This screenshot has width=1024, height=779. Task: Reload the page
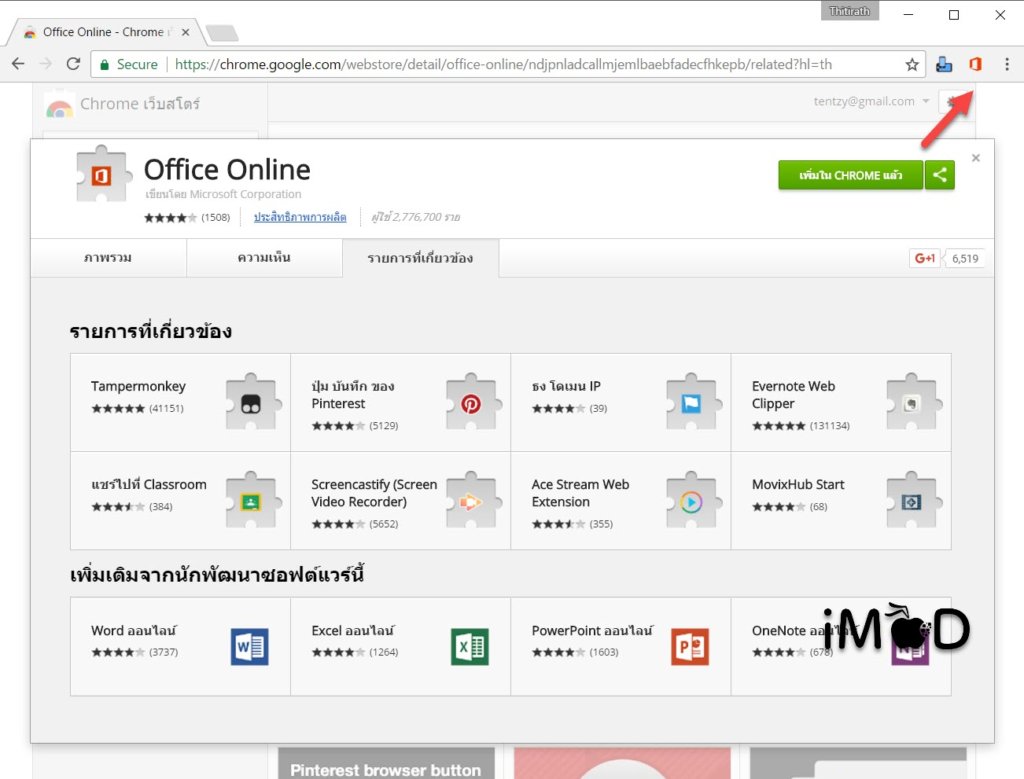(73, 64)
